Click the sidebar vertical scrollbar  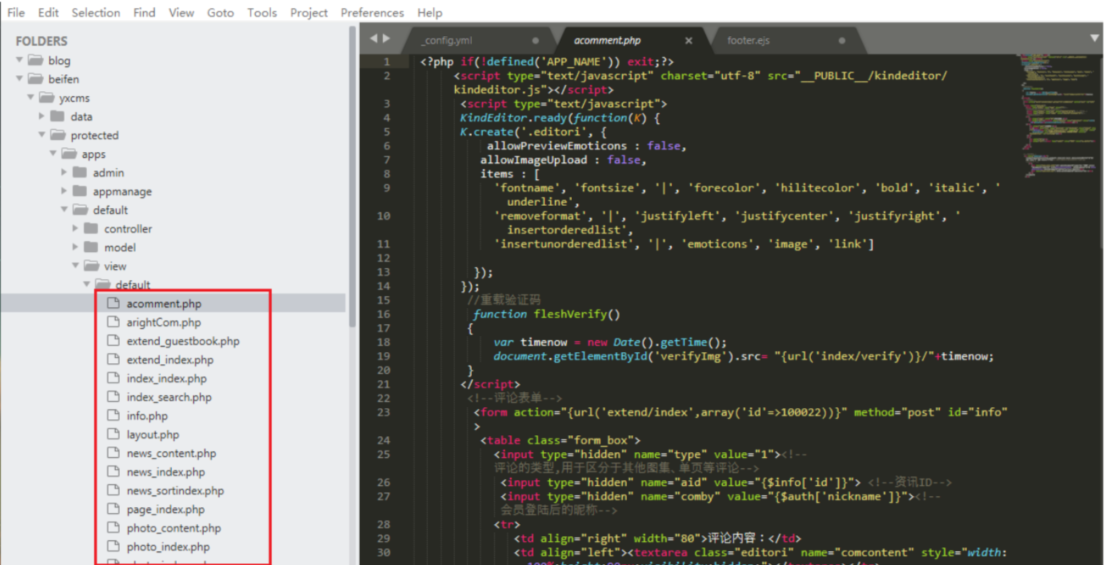click(x=352, y=177)
